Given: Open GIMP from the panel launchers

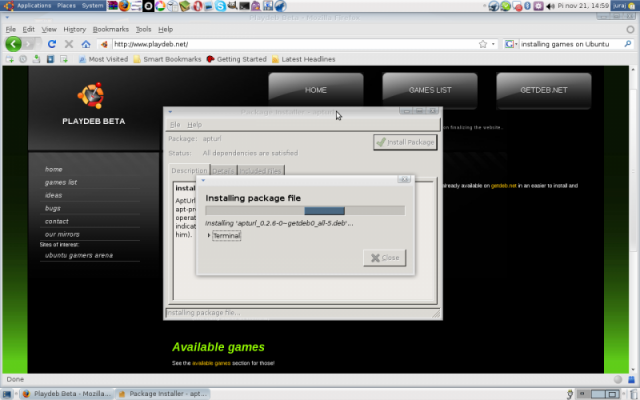Looking at the screenshot, I should [x=232, y=5].
